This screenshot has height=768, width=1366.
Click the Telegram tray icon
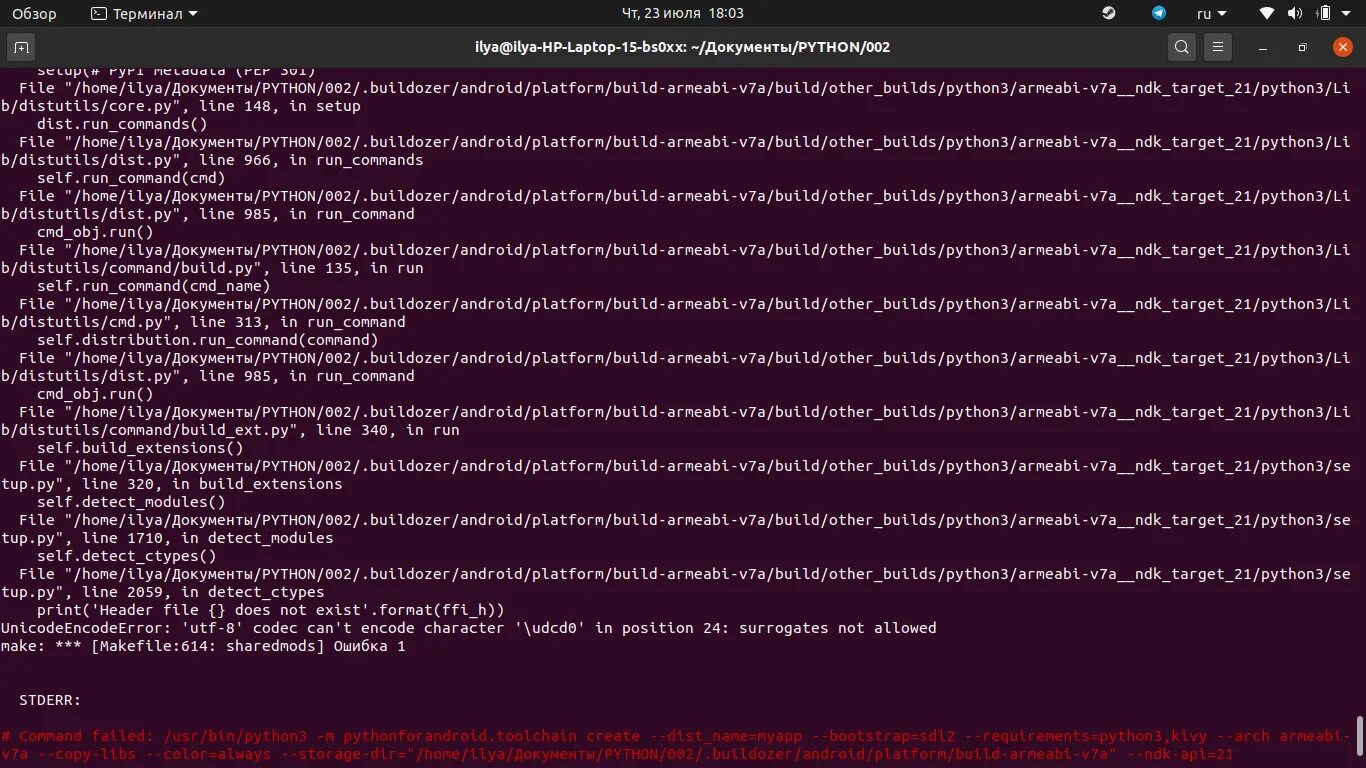click(x=1159, y=14)
